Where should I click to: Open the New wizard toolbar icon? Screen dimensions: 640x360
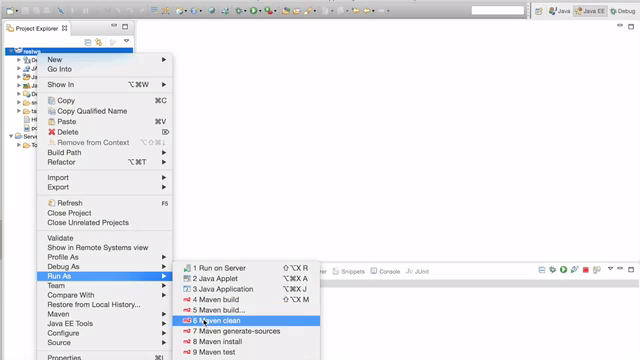tap(10, 11)
